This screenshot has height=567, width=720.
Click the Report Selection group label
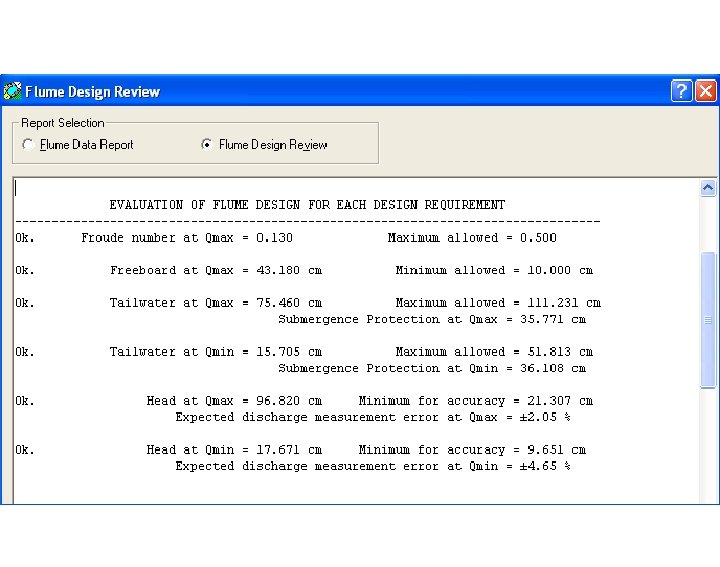63,123
